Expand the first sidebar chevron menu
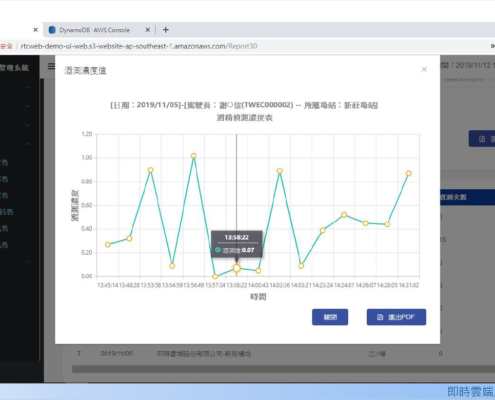 [x=27, y=88]
